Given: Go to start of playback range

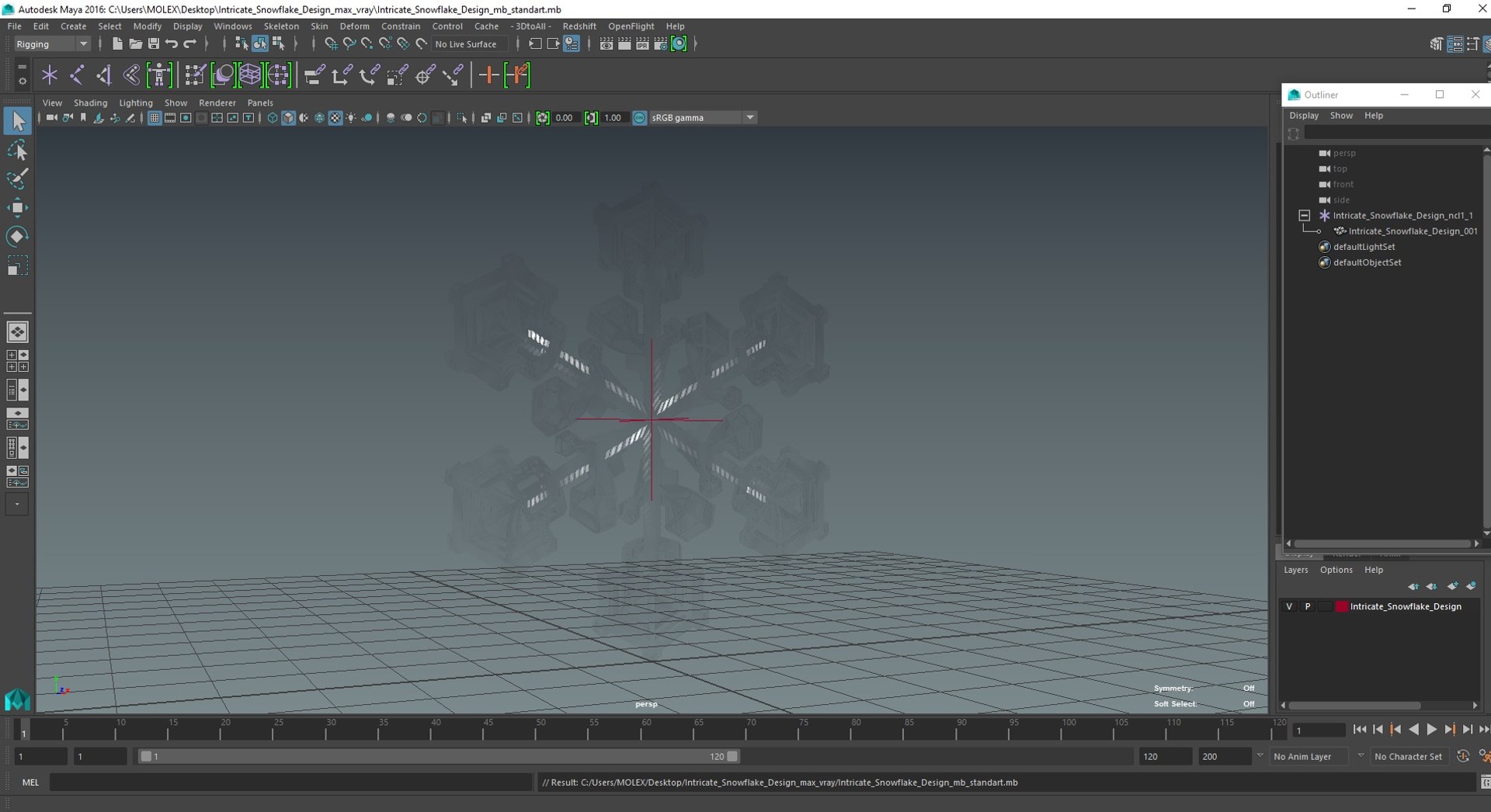Looking at the screenshot, I should click(x=1359, y=730).
